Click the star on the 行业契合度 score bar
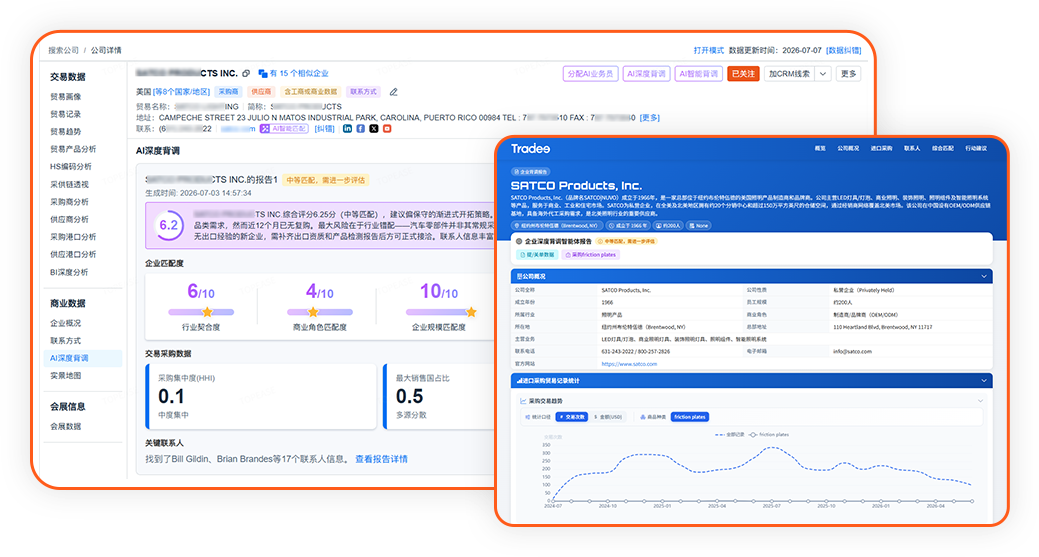 207,312
